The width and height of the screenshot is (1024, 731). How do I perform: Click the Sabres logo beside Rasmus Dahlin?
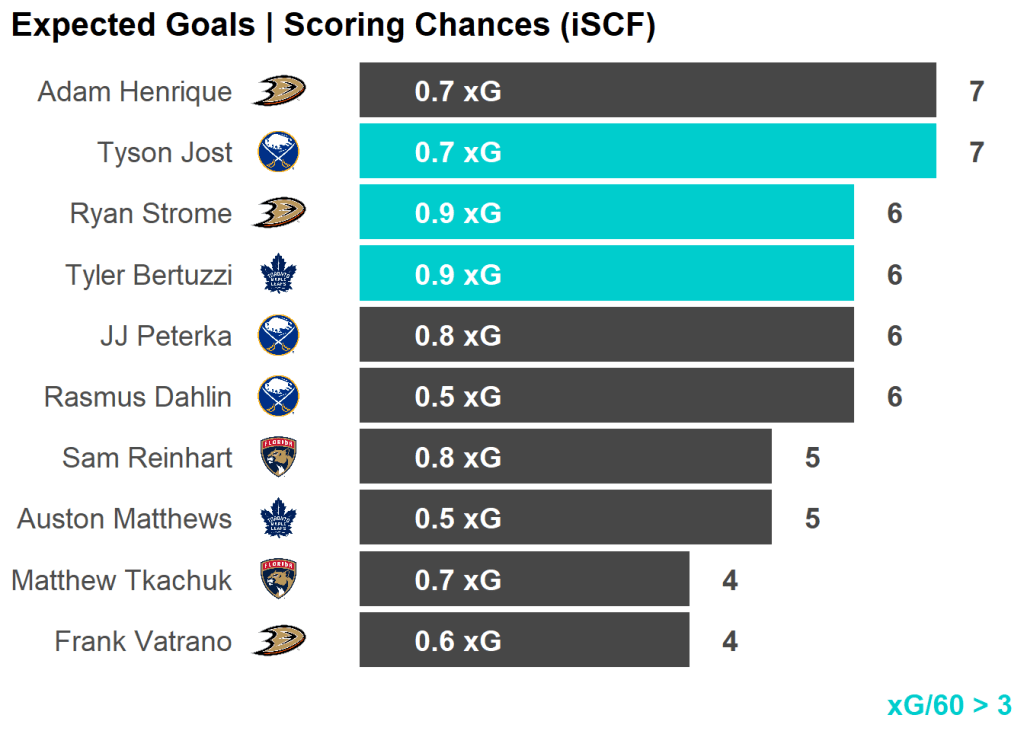[278, 397]
